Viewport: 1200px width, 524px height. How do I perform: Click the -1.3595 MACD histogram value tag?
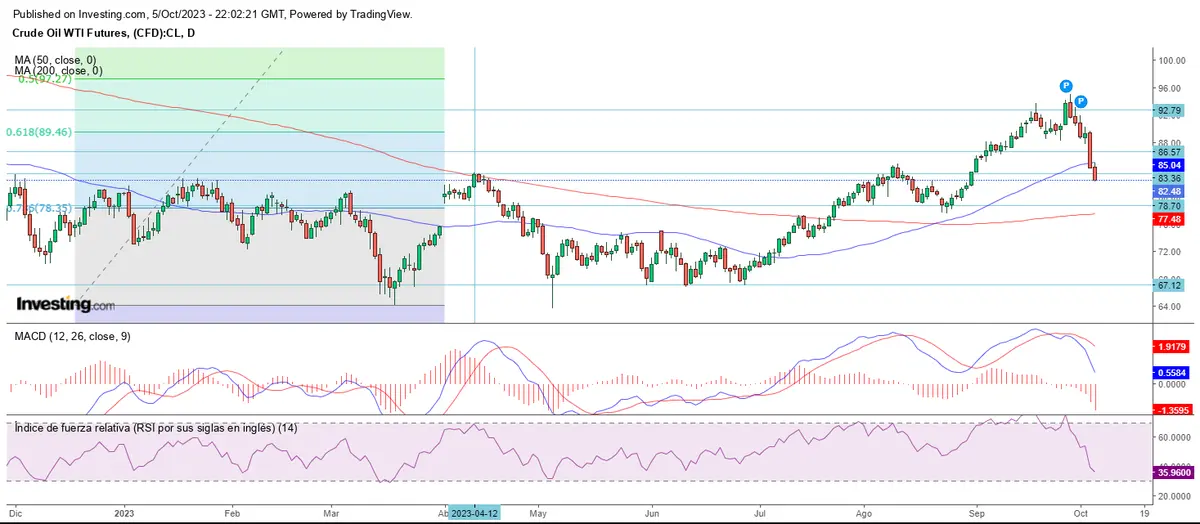tap(1171, 410)
